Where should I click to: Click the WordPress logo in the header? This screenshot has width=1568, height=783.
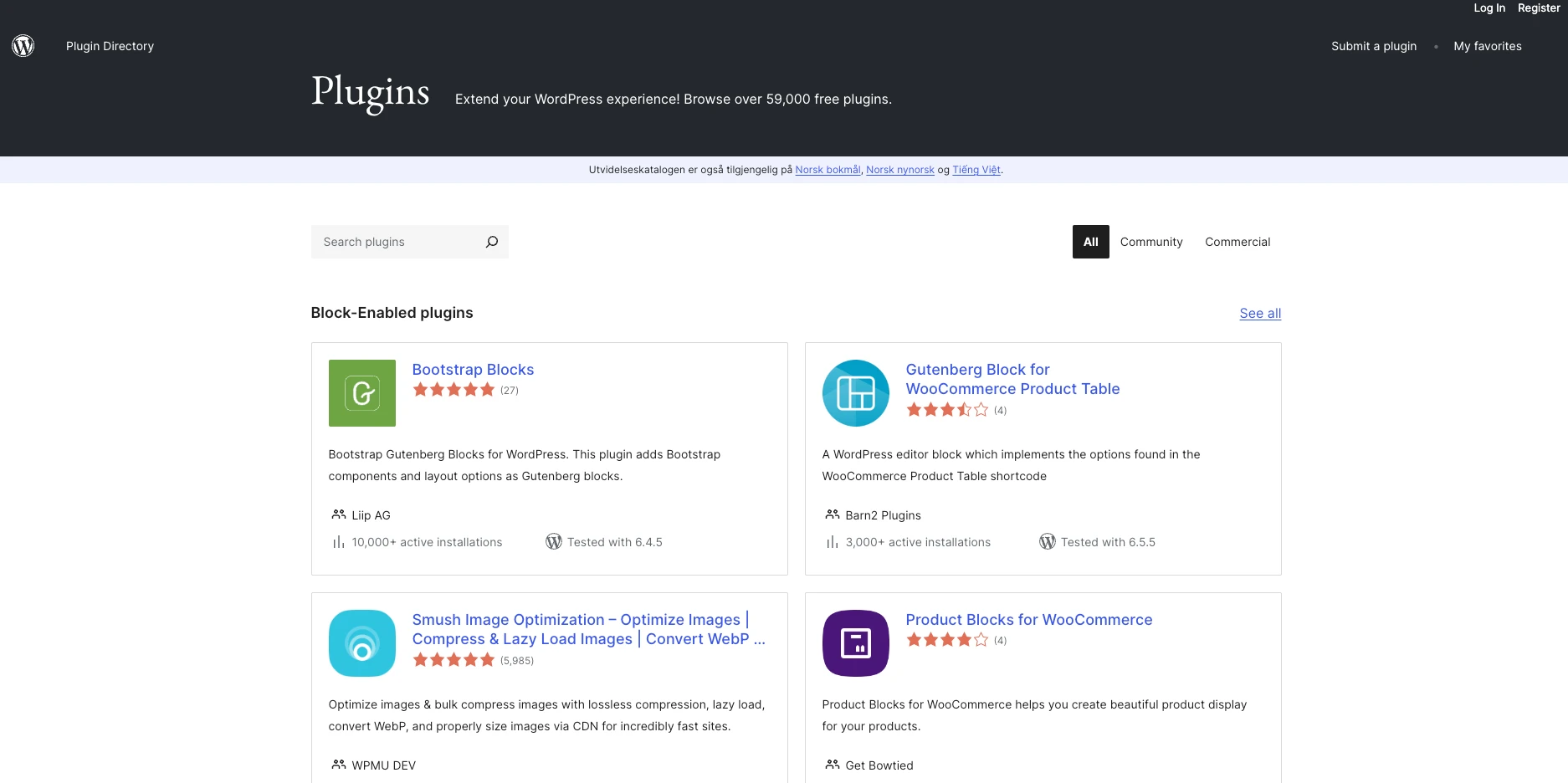click(23, 46)
